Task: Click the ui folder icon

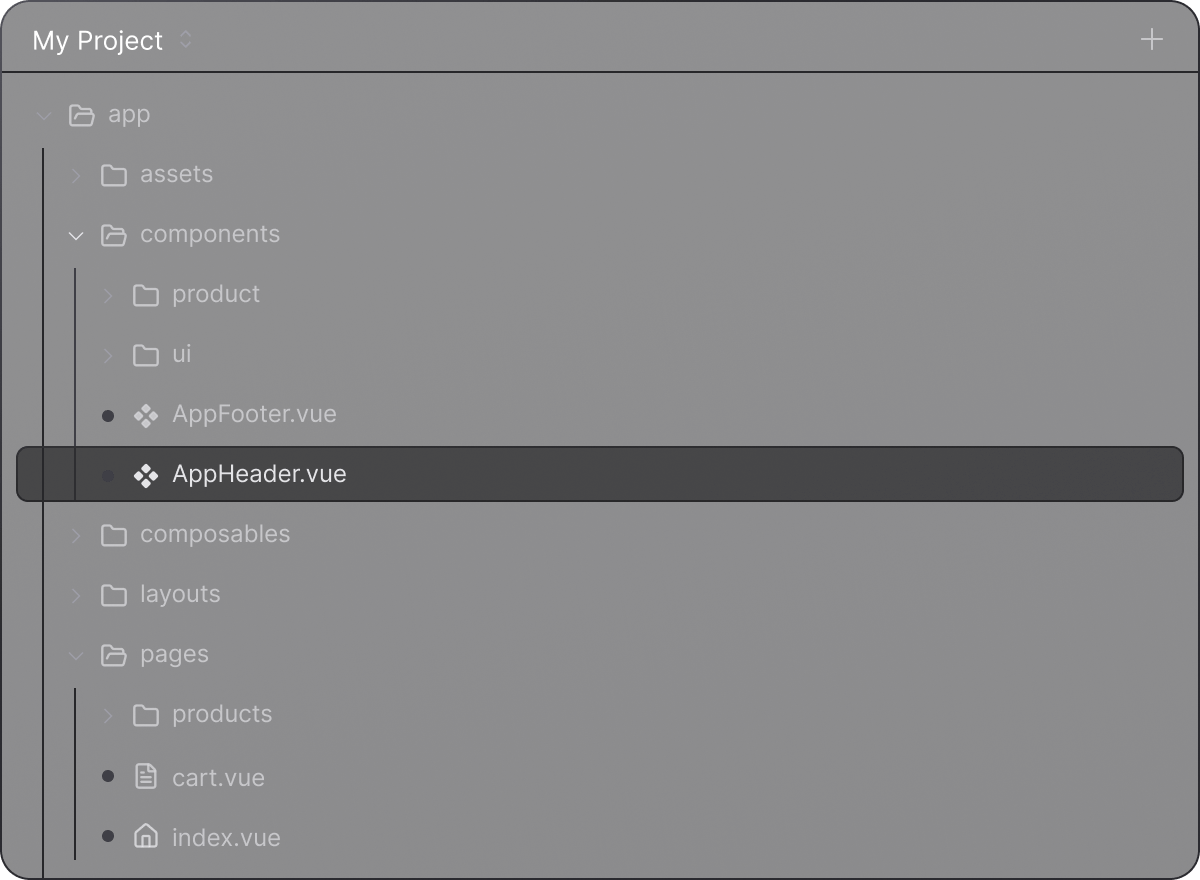Action: (x=146, y=355)
